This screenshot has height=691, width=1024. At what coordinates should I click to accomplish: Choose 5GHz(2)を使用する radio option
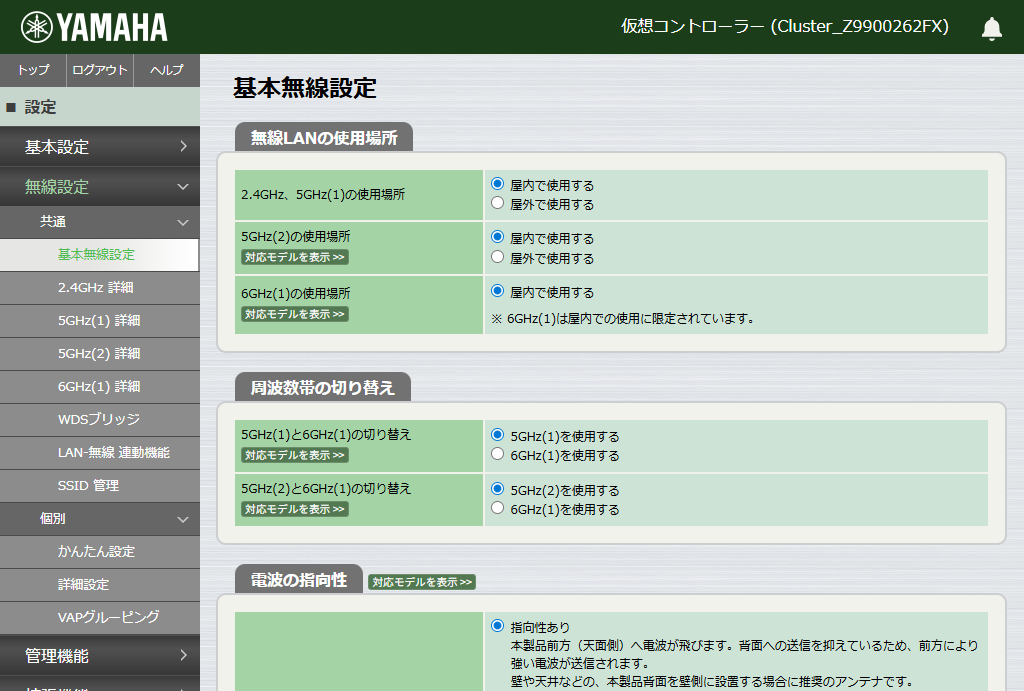point(498,489)
